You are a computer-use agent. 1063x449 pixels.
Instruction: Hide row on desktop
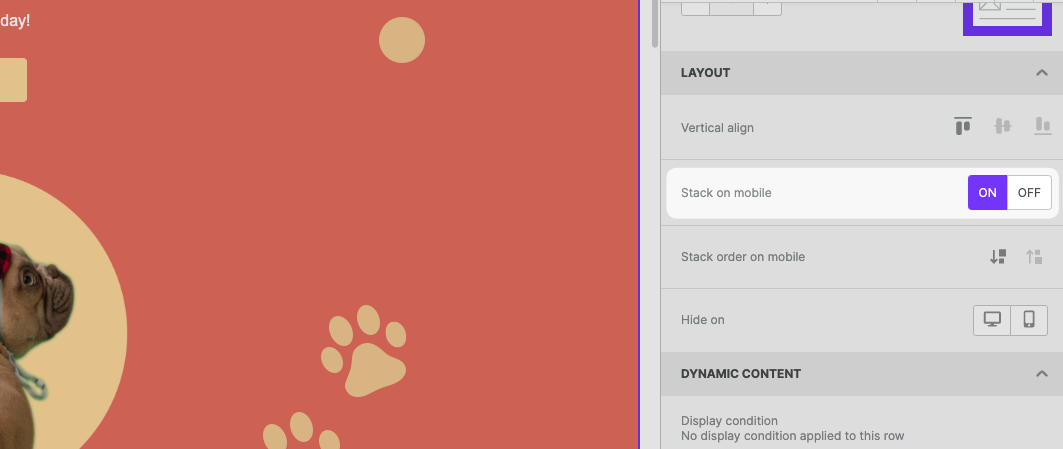coord(992,320)
